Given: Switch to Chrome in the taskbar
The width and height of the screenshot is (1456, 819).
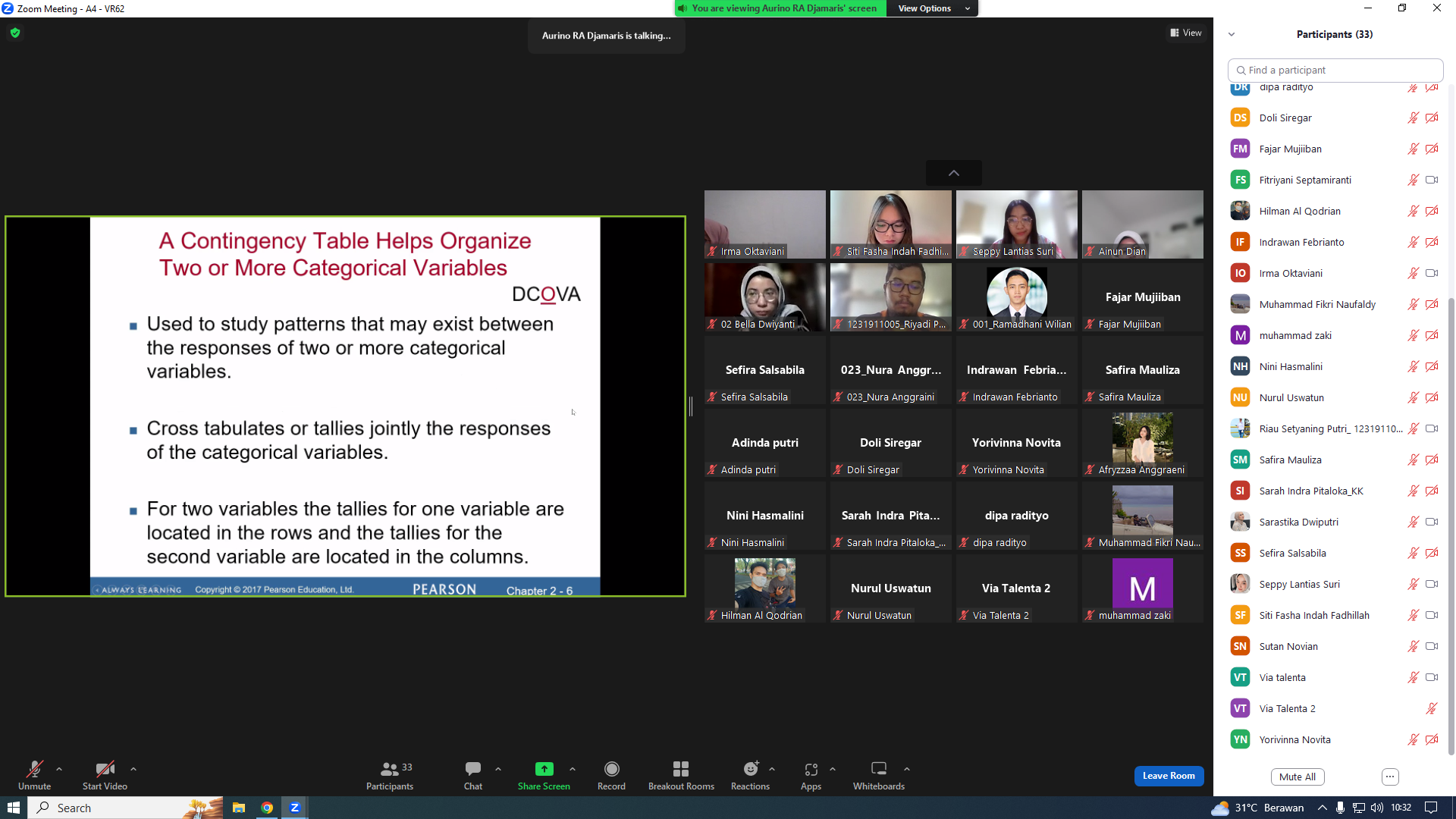Looking at the screenshot, I should (267, 808).
